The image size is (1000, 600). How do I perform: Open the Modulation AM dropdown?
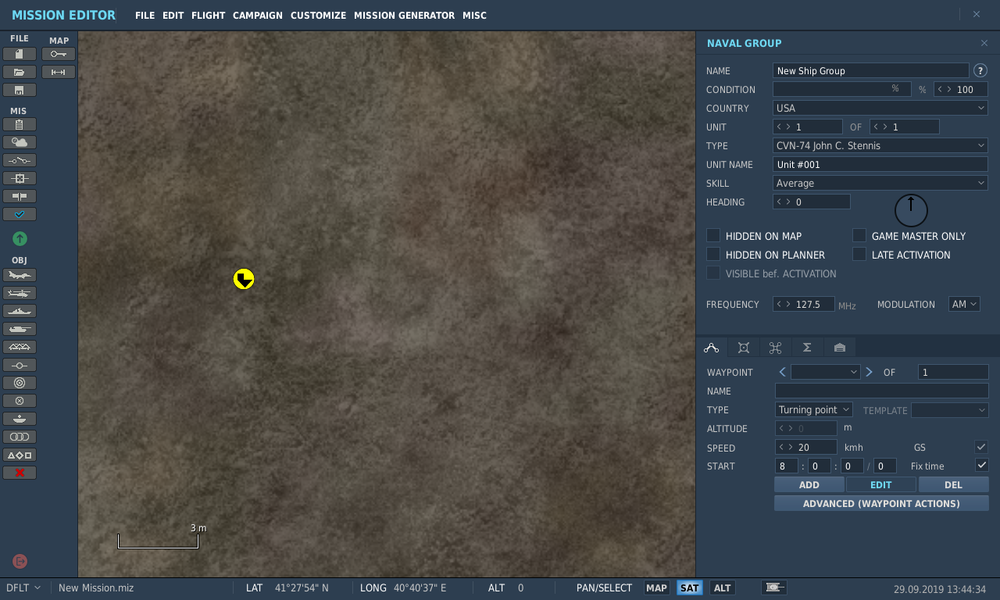tap(964, 304)
